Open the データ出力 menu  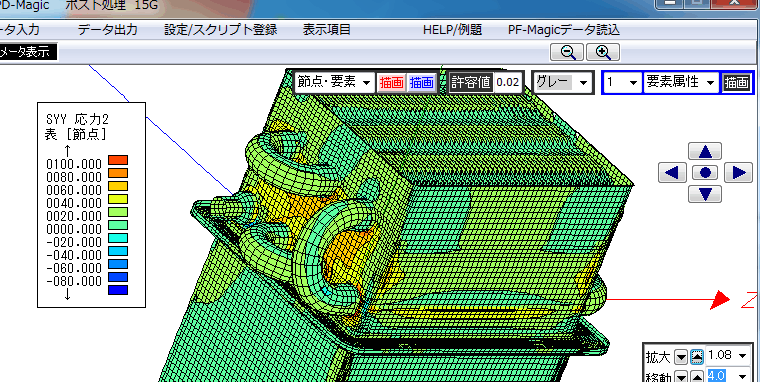coord(108,30)
